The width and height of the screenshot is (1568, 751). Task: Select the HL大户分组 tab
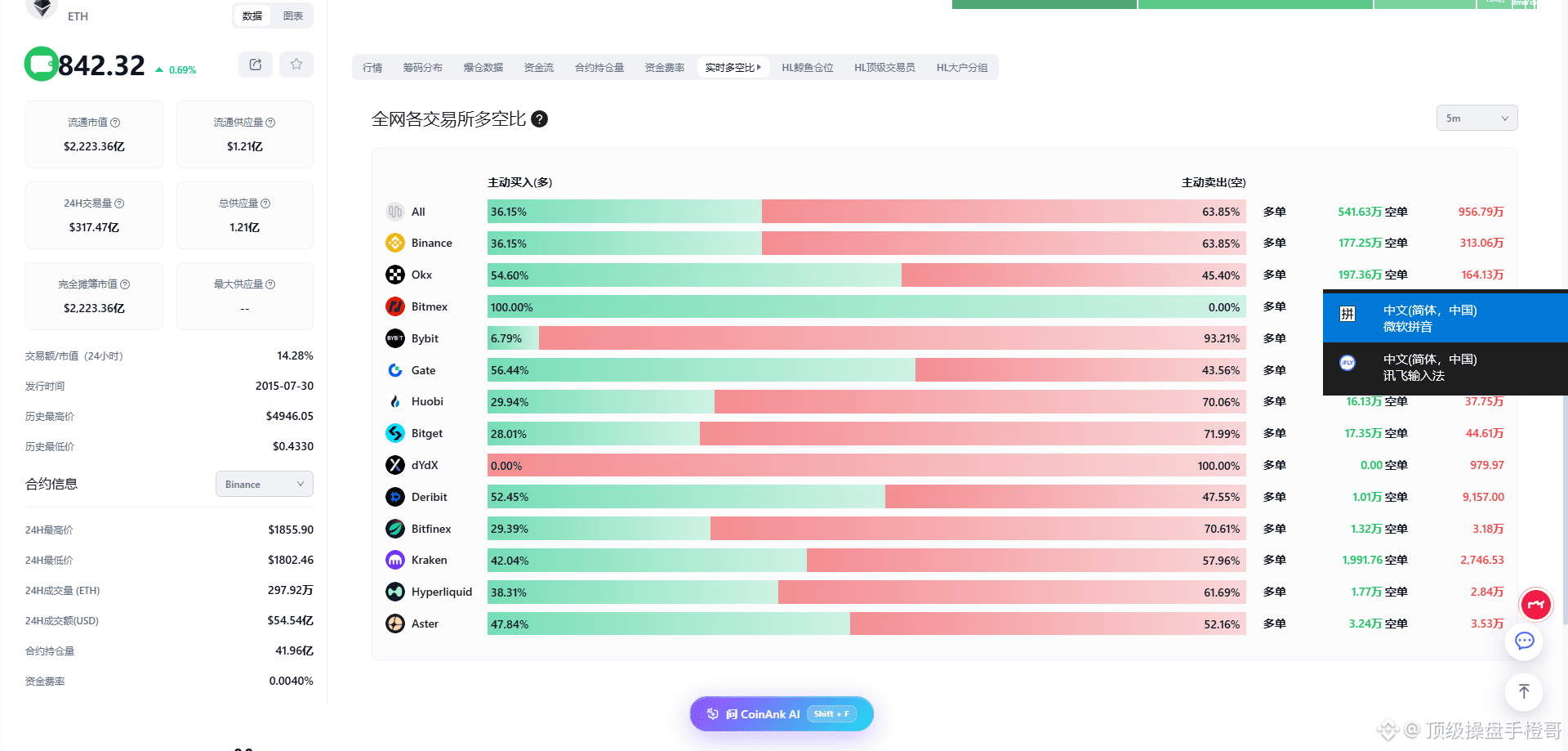point(962,68)
